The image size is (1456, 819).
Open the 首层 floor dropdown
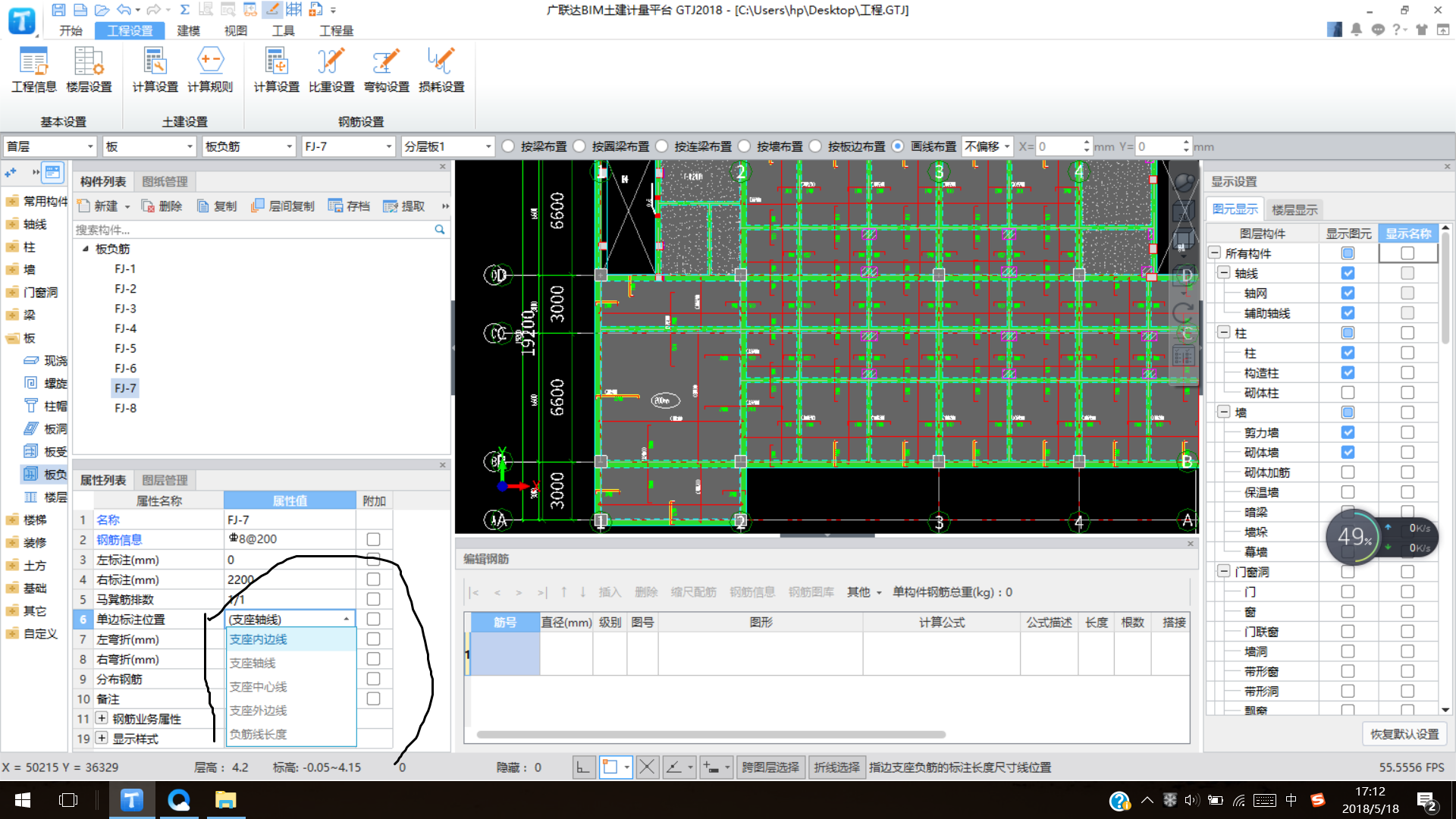(x=50, y=146)
